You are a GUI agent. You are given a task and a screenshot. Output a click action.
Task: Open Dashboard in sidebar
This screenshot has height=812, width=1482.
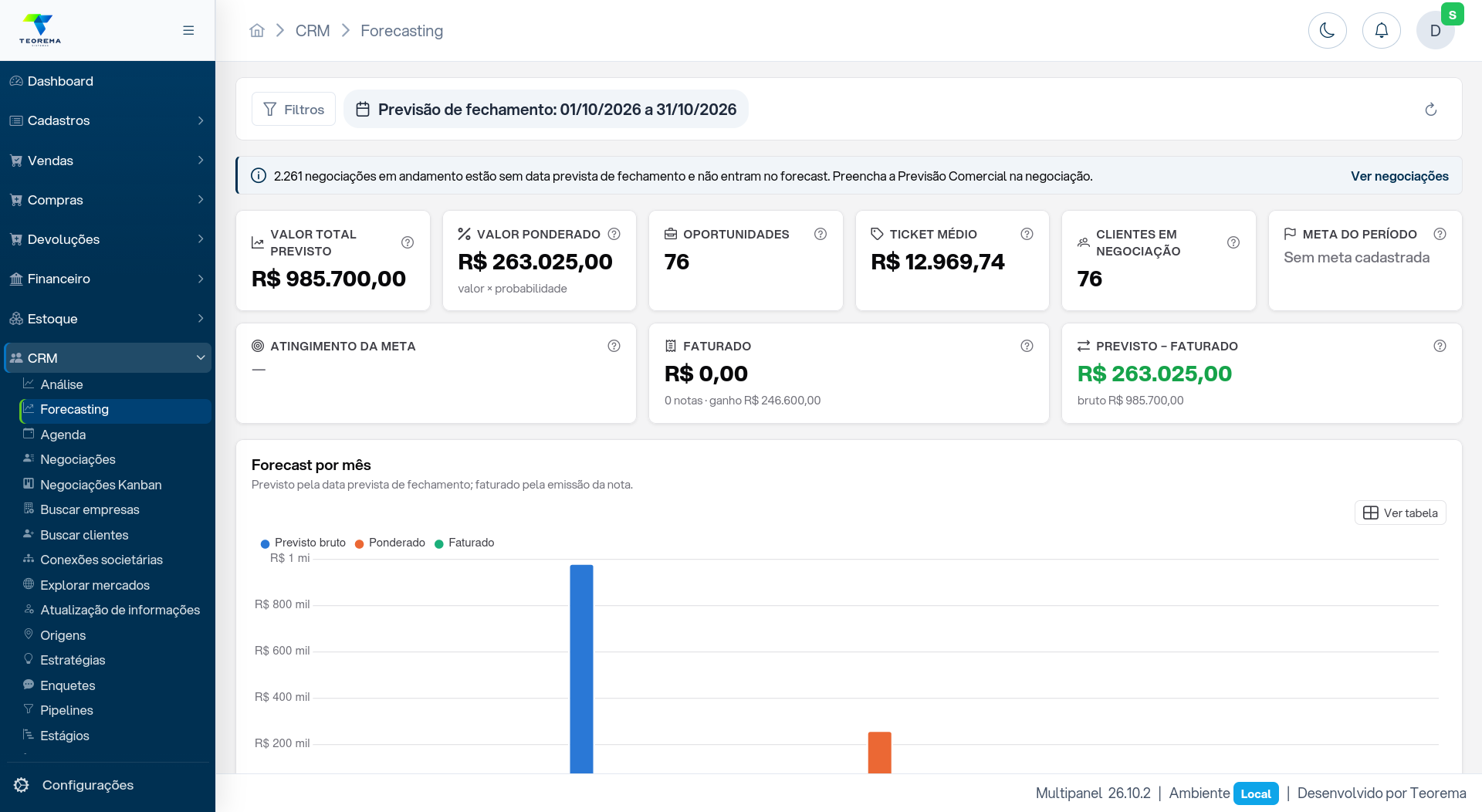pyautogui.click(x=107, y=81)
